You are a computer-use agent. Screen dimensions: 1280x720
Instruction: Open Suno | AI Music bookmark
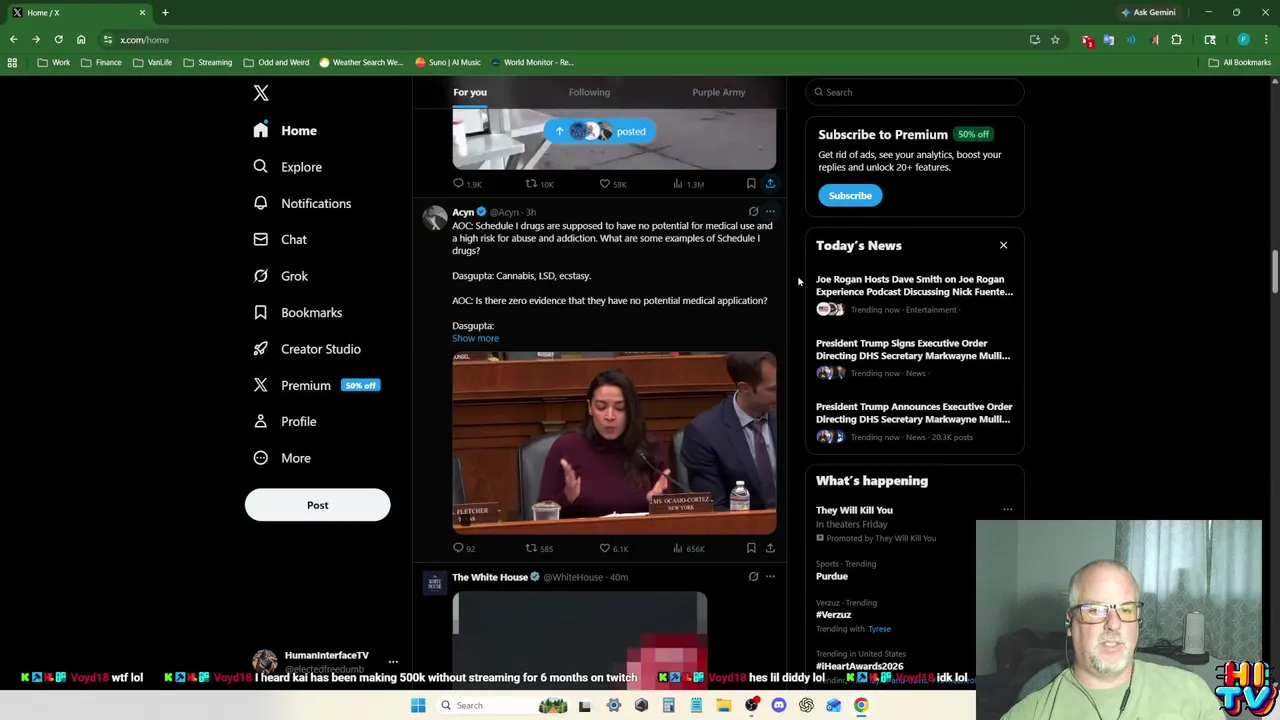coord(447,62)
